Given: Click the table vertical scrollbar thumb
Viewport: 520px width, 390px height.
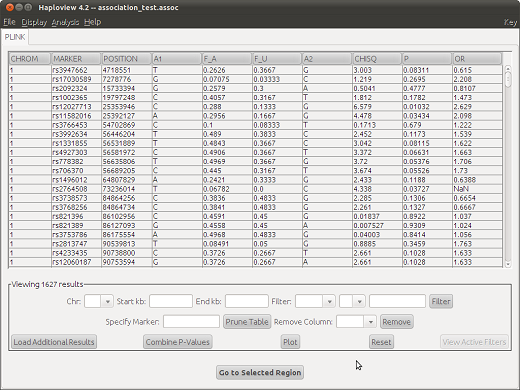Looking at the screenshot, I should (x=508, y=79).
